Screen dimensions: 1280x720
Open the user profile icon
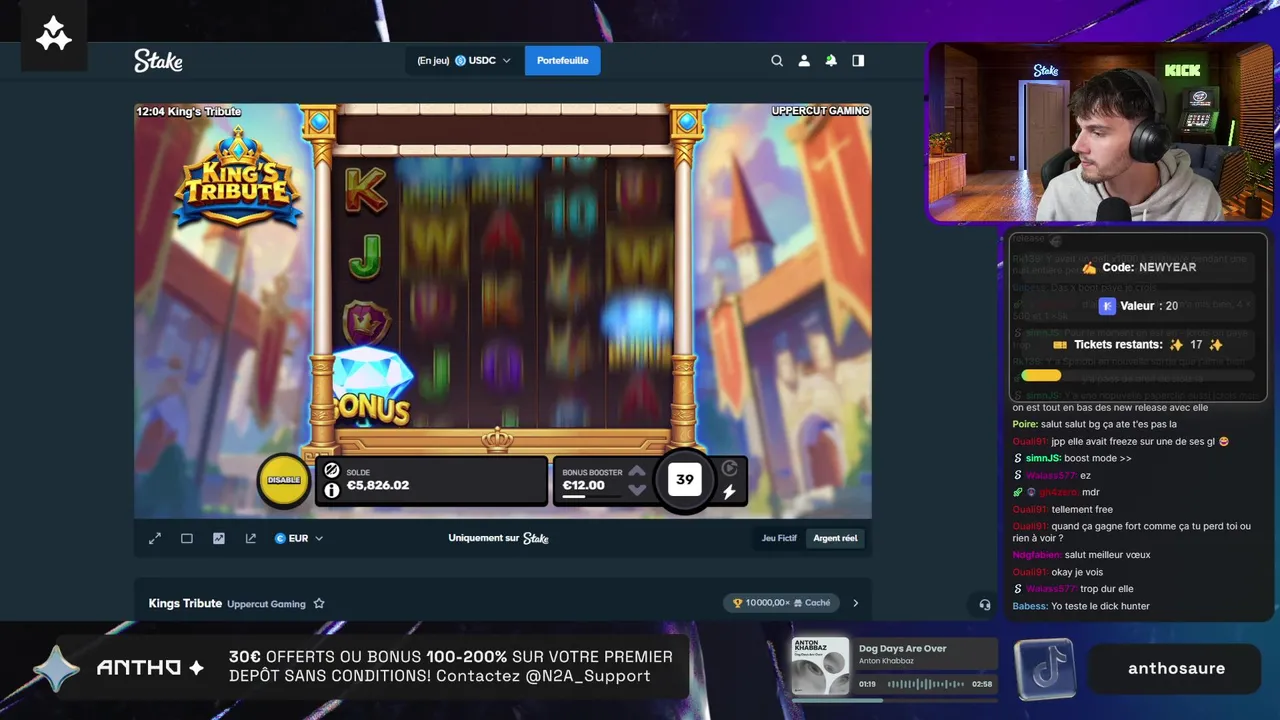(x=804, y=61)
